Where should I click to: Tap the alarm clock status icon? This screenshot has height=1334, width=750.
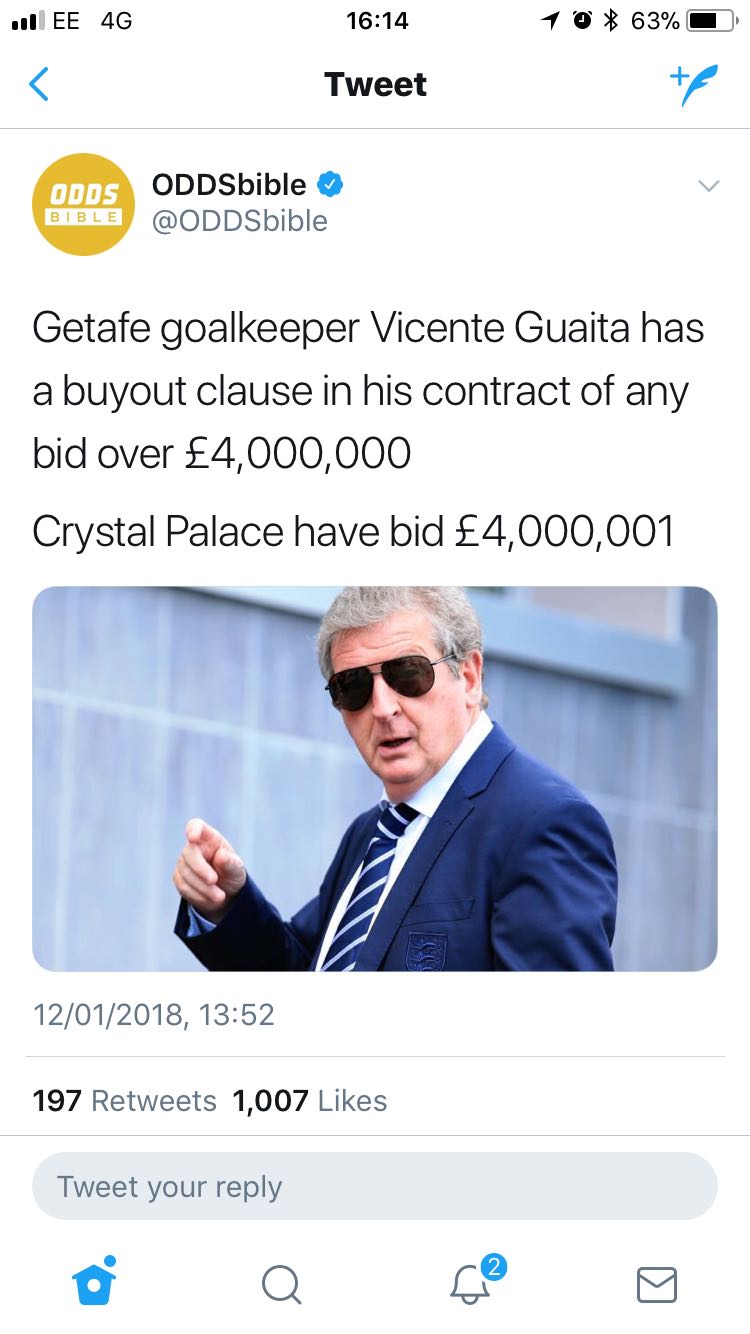coord(580,21)
